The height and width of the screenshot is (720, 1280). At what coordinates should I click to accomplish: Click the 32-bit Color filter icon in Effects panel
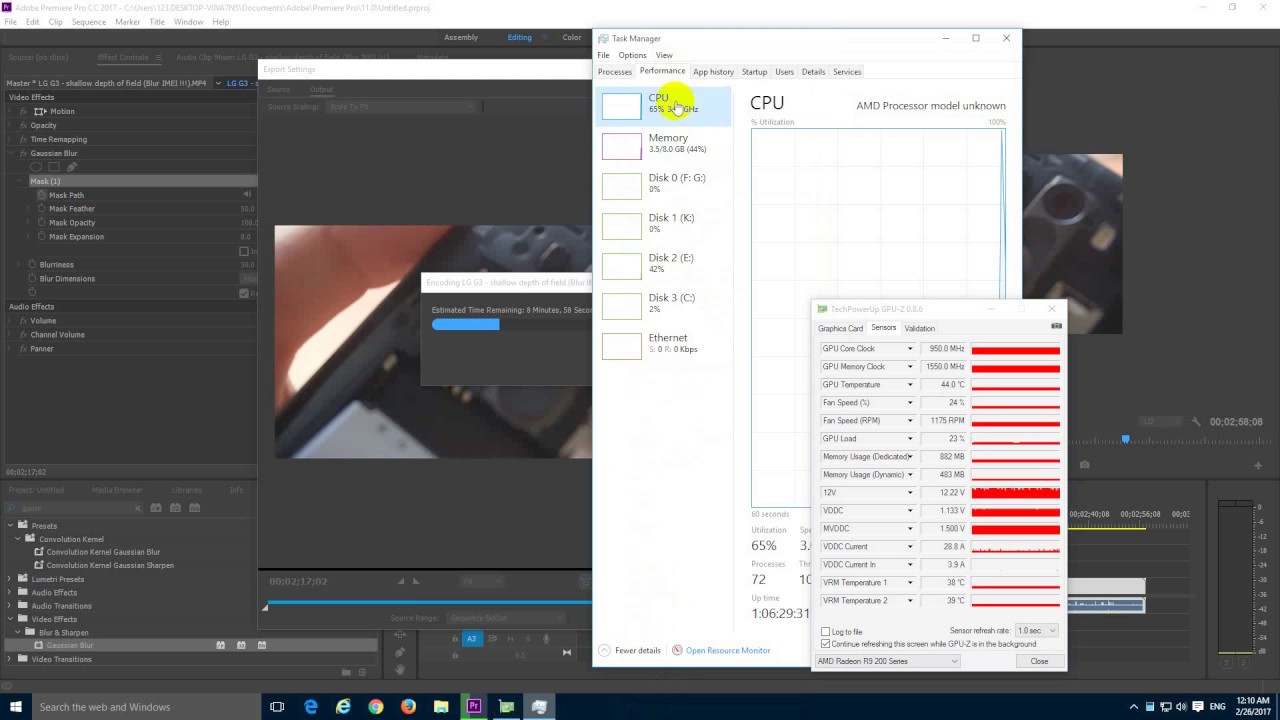point(175,508)
